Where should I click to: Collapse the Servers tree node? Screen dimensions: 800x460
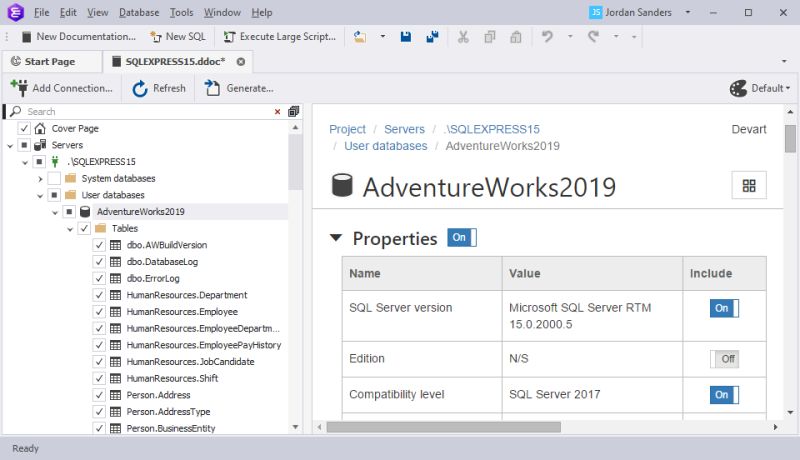[10, 146]
